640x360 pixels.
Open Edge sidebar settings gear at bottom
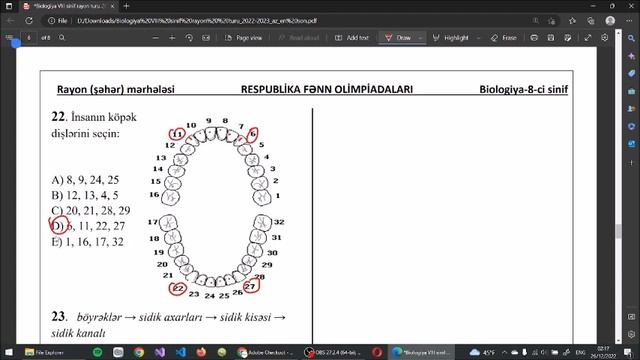coord(631,334)
